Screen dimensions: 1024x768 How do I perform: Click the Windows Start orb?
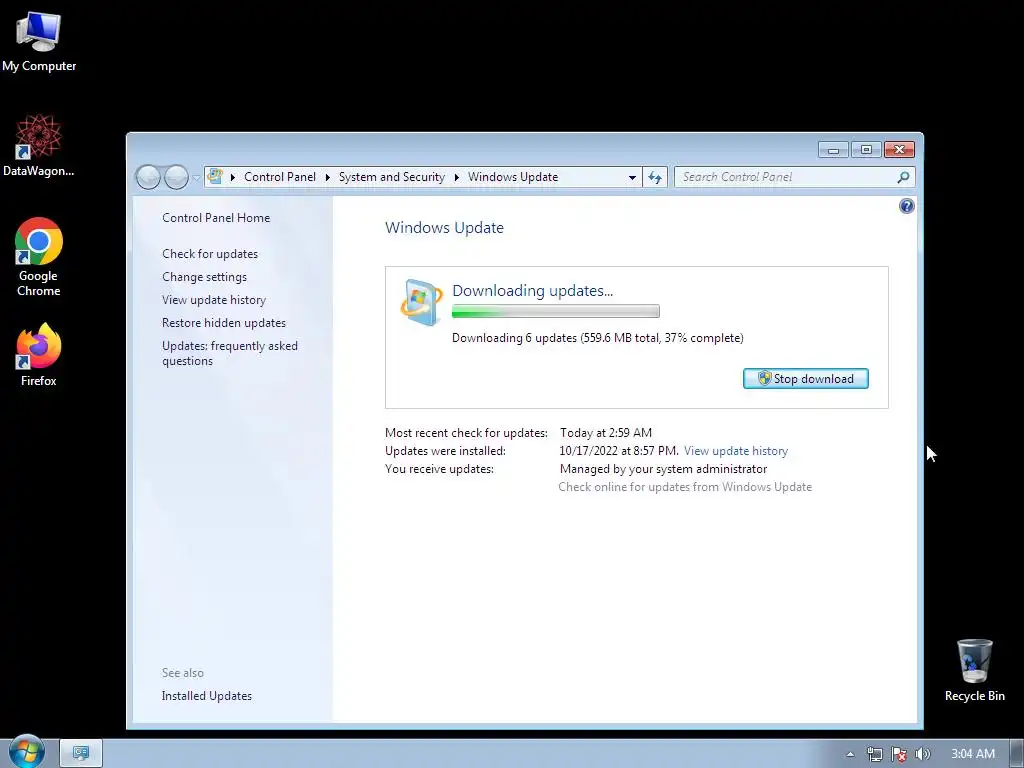pos(26,752)
